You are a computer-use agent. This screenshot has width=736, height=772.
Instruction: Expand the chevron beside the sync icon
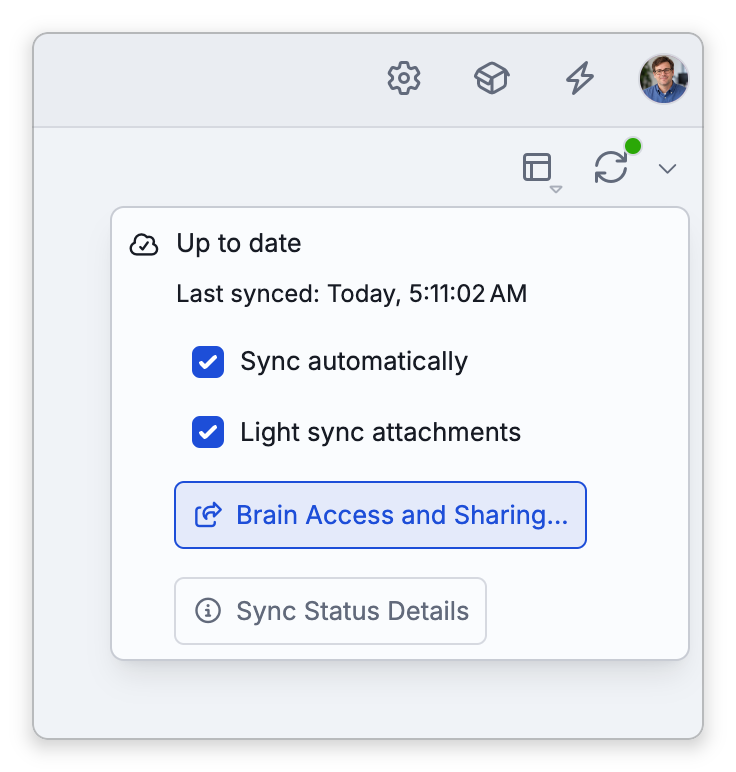(667, 169)
